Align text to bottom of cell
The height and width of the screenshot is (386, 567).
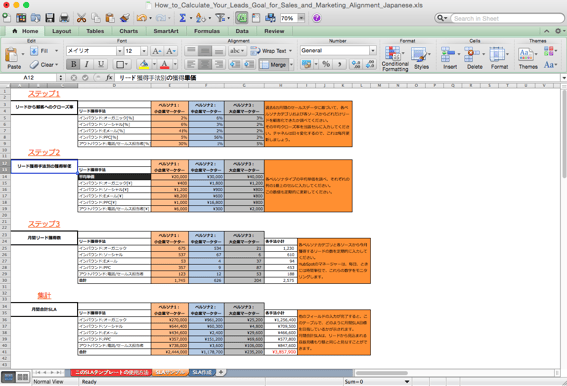click(x=218, y=51)
